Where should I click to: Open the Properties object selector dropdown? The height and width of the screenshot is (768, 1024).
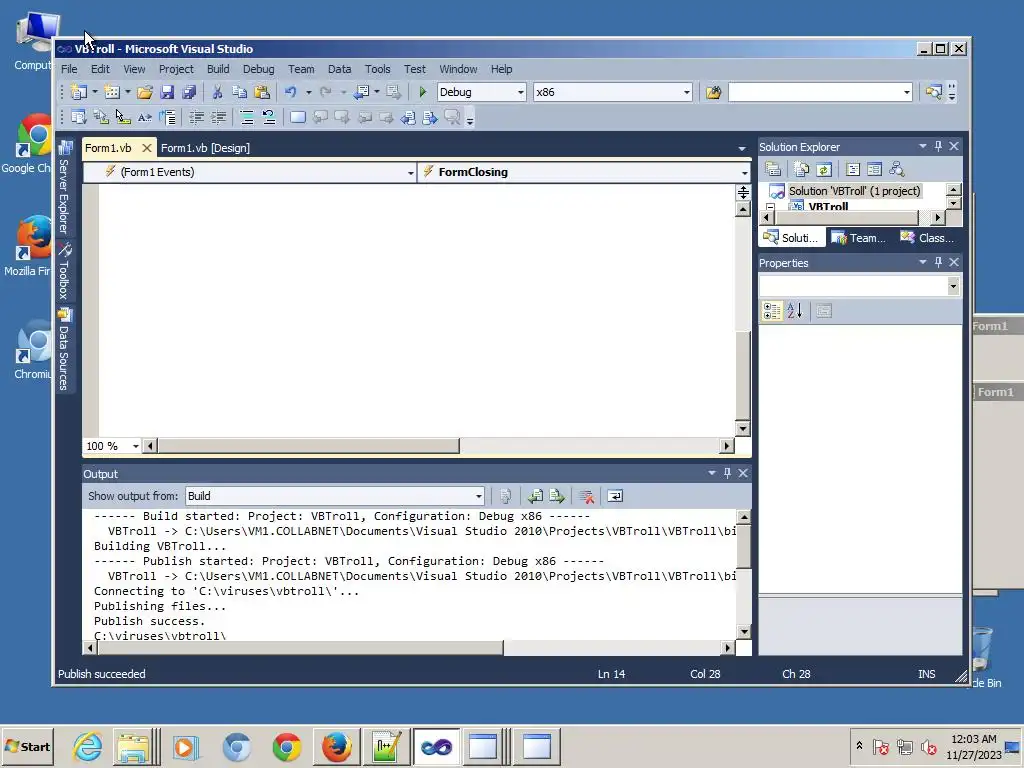pos(953,286)
